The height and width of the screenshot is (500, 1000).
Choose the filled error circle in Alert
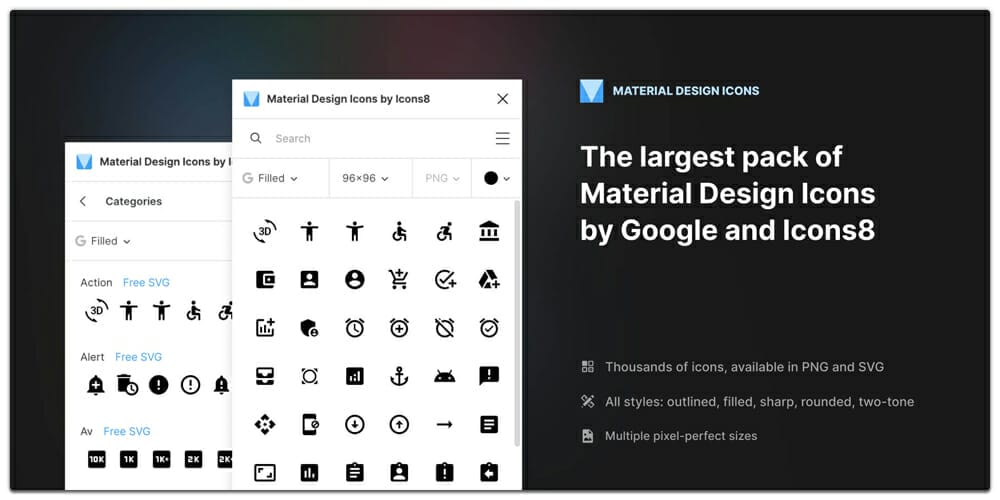point(159,385)
